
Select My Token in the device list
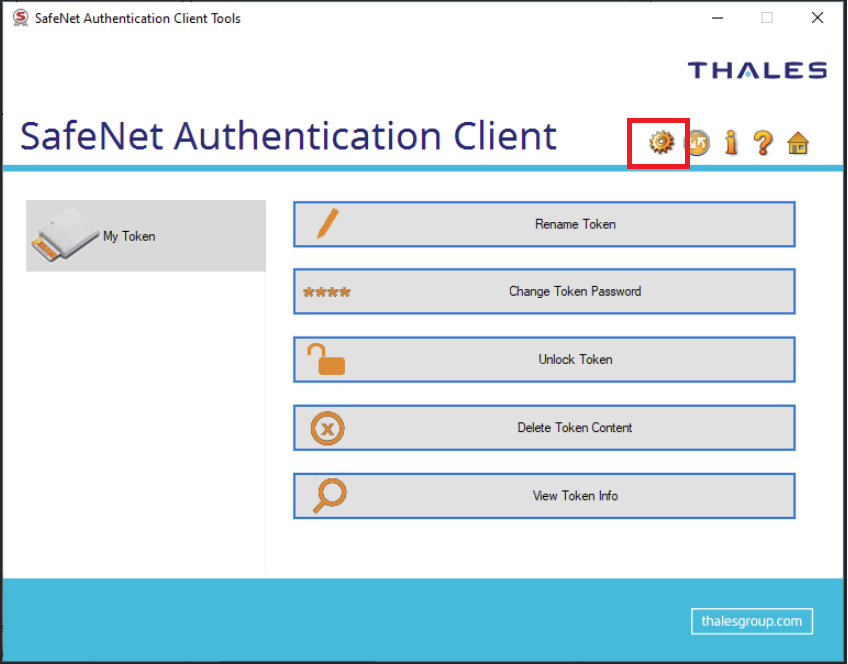(x=146, y=236)
